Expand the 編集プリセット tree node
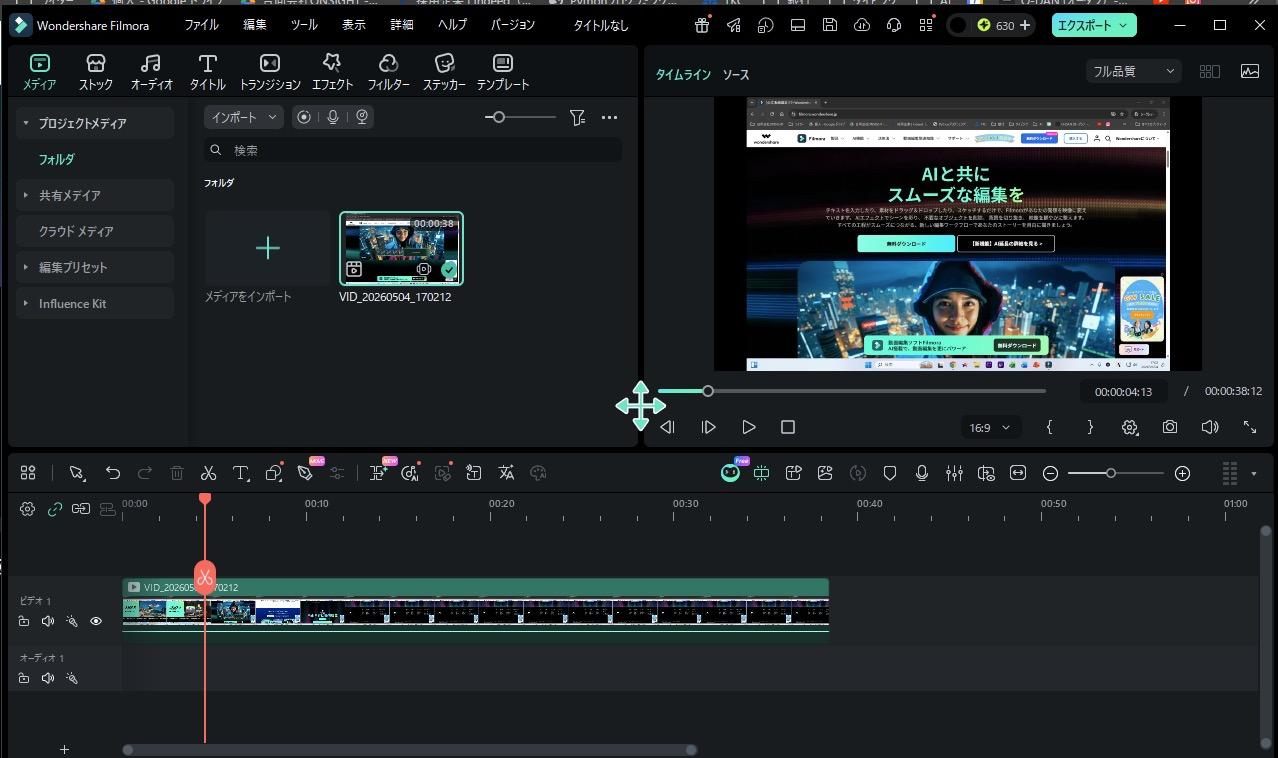1278x758 pixels. 26,267
